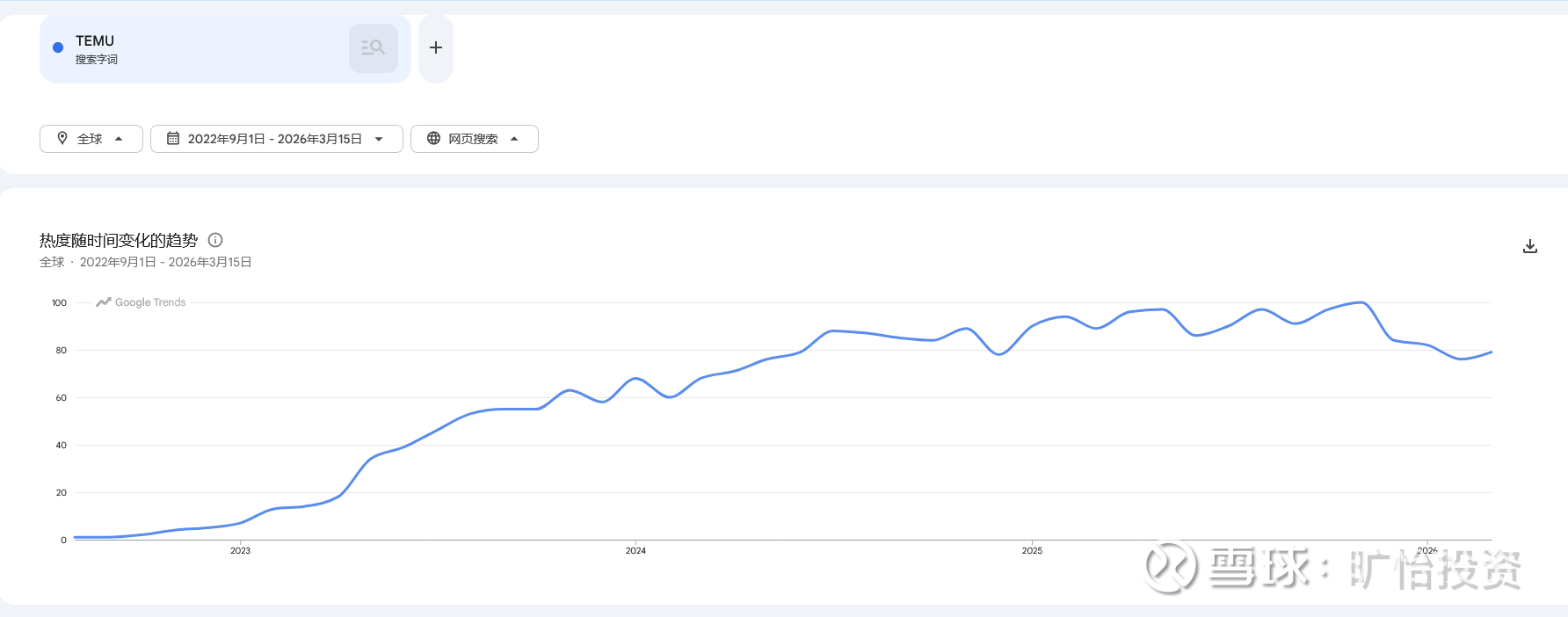The height and width of the screenshot is (617, 1568).
Task: Click the 雪球 watermark logo
Action: click(x=1171, y=567)
